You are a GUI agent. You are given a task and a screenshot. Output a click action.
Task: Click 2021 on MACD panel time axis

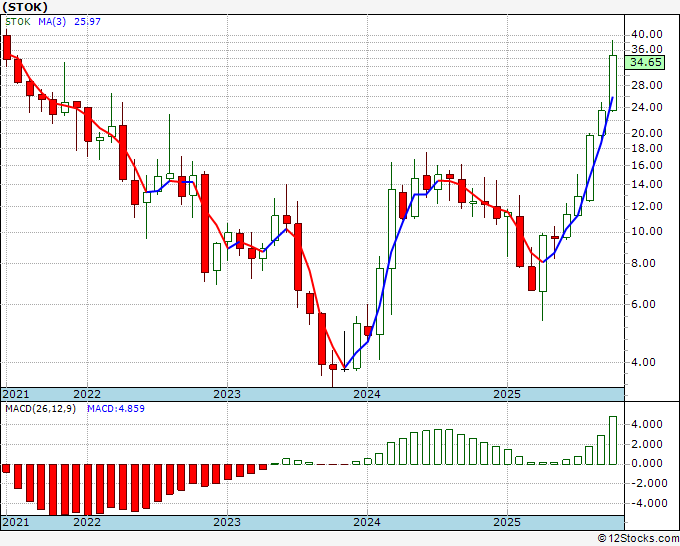[x=16, y=522]
